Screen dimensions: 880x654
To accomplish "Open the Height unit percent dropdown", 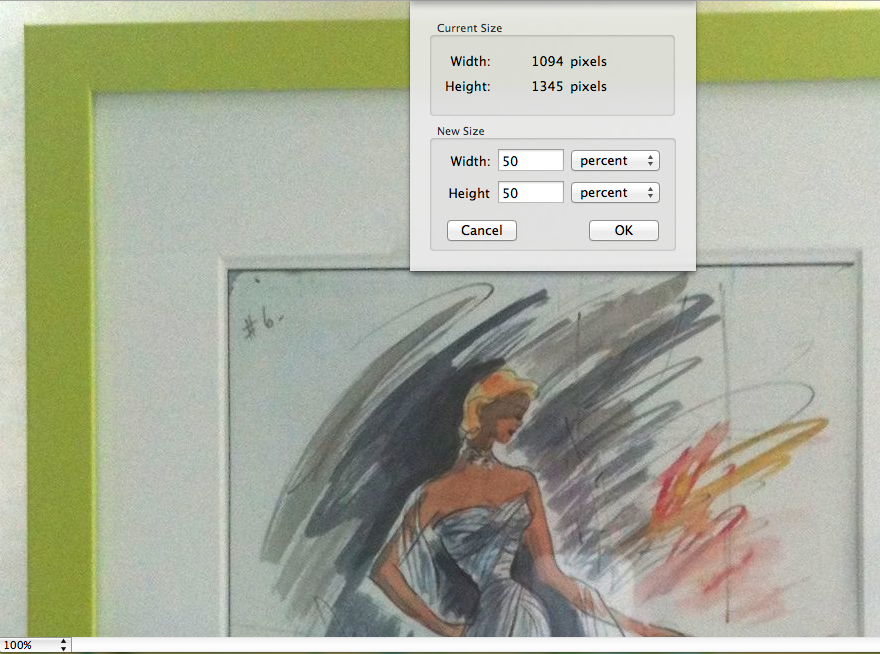I will [x=615, y=193].
